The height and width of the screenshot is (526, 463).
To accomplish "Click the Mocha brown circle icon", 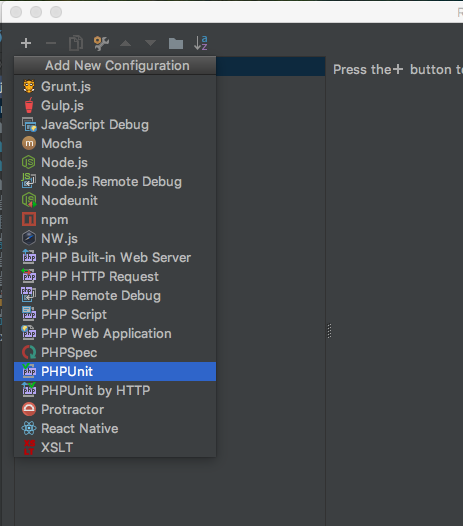I will tap(29, 144).
